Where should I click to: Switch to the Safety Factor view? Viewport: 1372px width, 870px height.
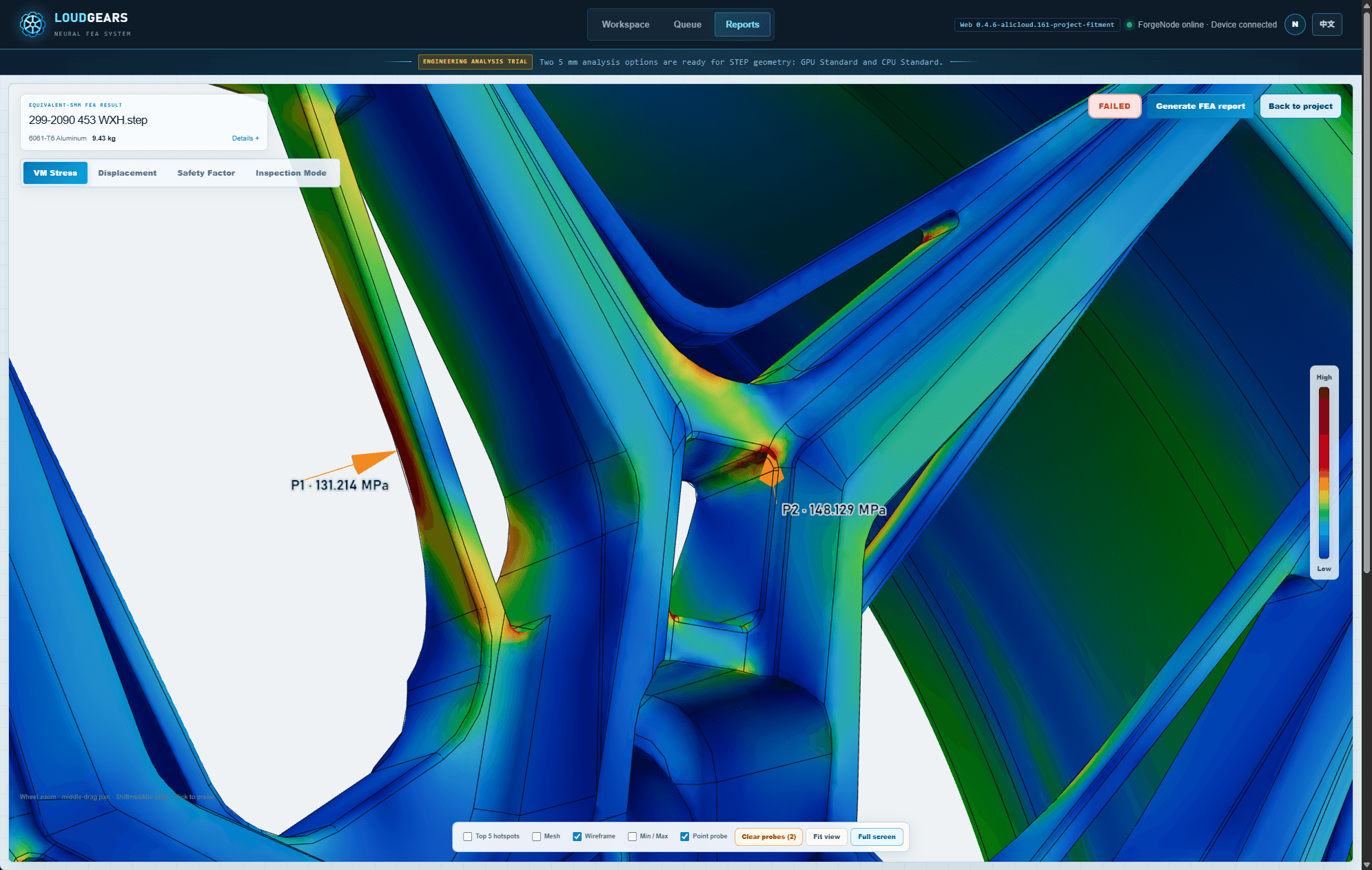click(x=206, y=173)
